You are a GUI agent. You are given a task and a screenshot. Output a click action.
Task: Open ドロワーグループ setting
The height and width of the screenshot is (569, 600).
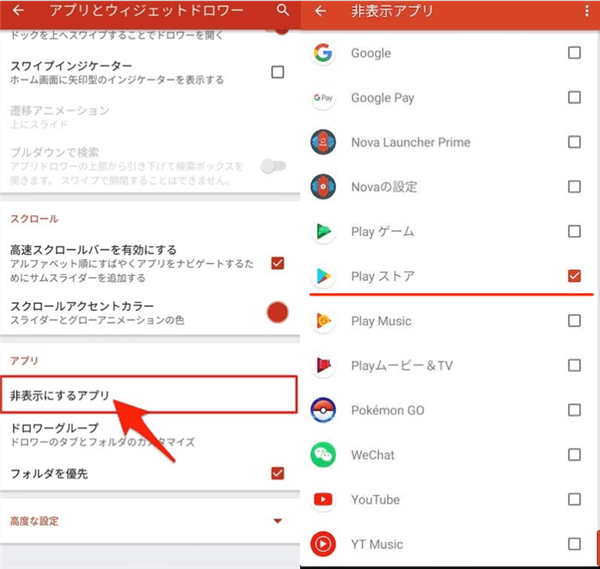(150, 434)
